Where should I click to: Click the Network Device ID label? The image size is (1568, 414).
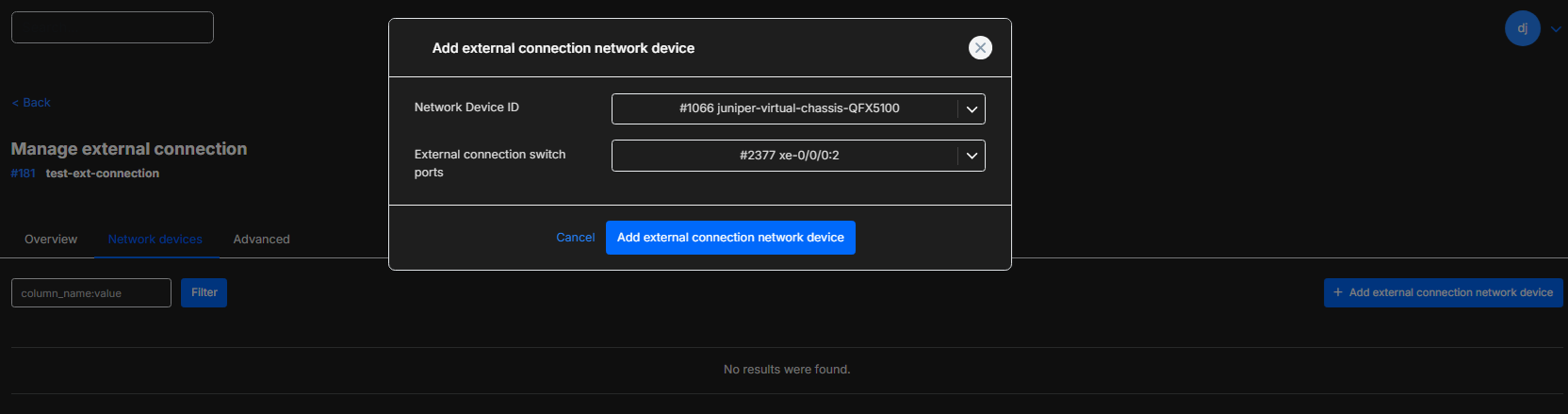coord(466,108)
